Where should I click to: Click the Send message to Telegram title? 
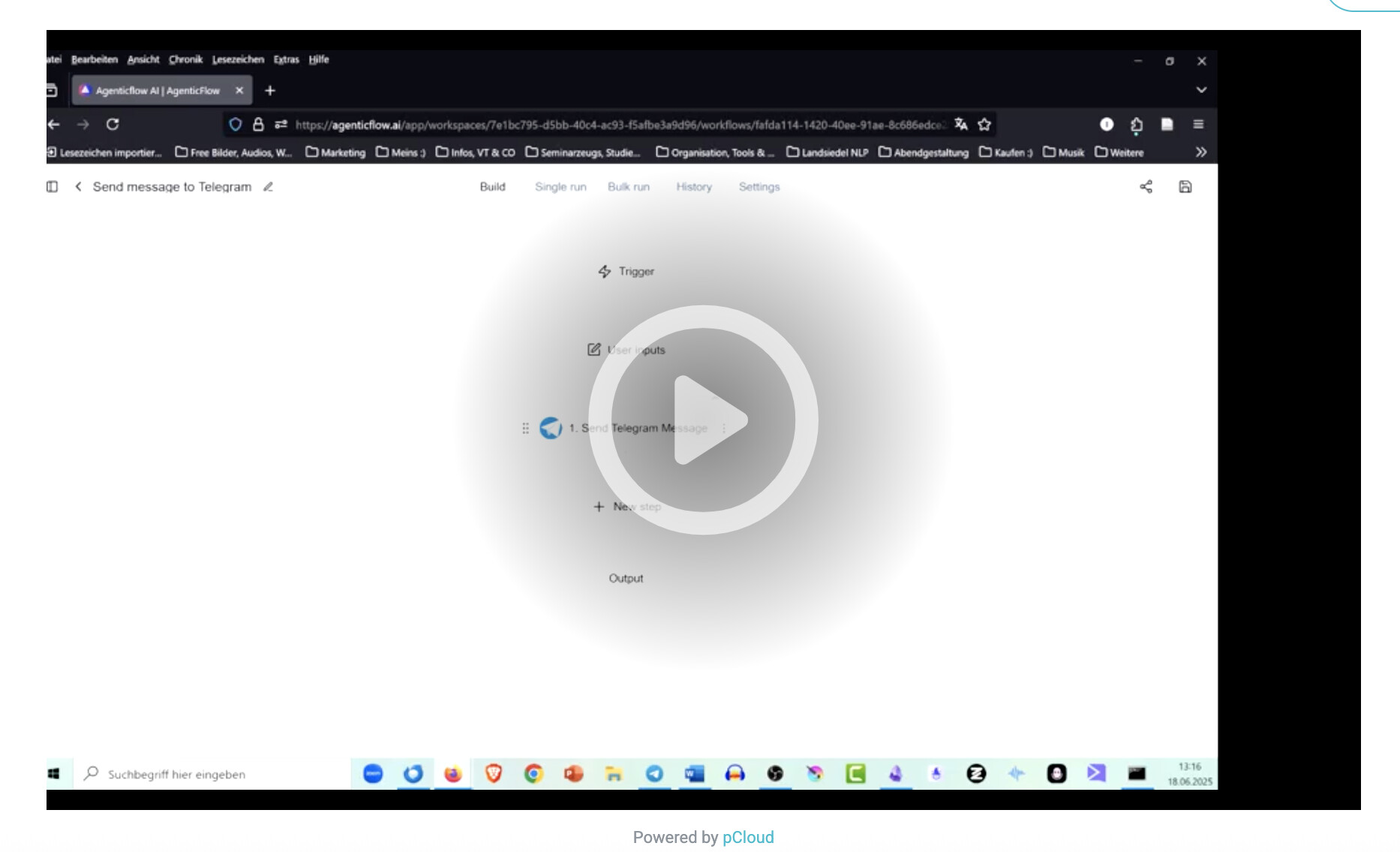coord(172,187)
